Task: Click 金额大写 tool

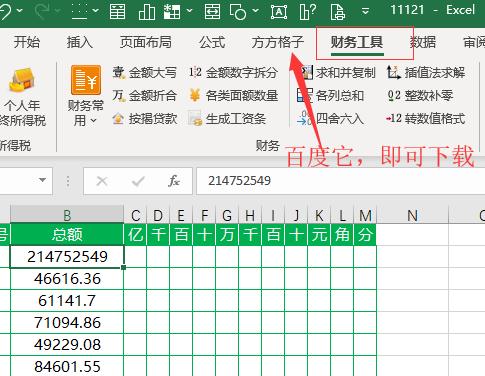Action: coord(144,72)
